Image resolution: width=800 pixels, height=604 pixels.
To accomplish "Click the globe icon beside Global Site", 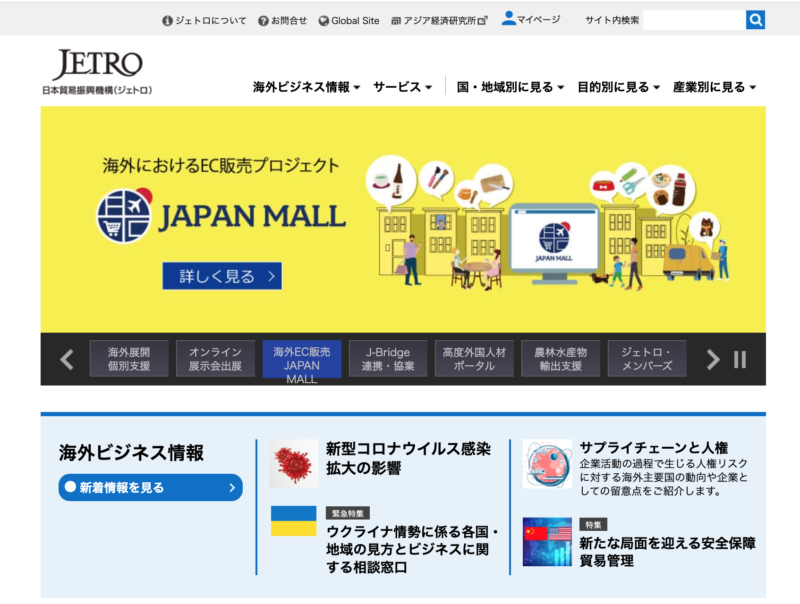I will click(323, 21).
